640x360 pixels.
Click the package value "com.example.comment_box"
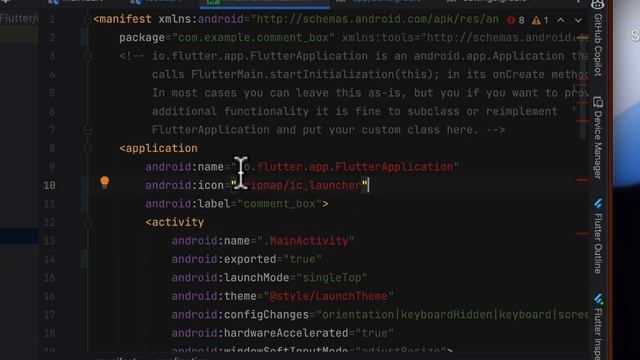tap(253, 38)
